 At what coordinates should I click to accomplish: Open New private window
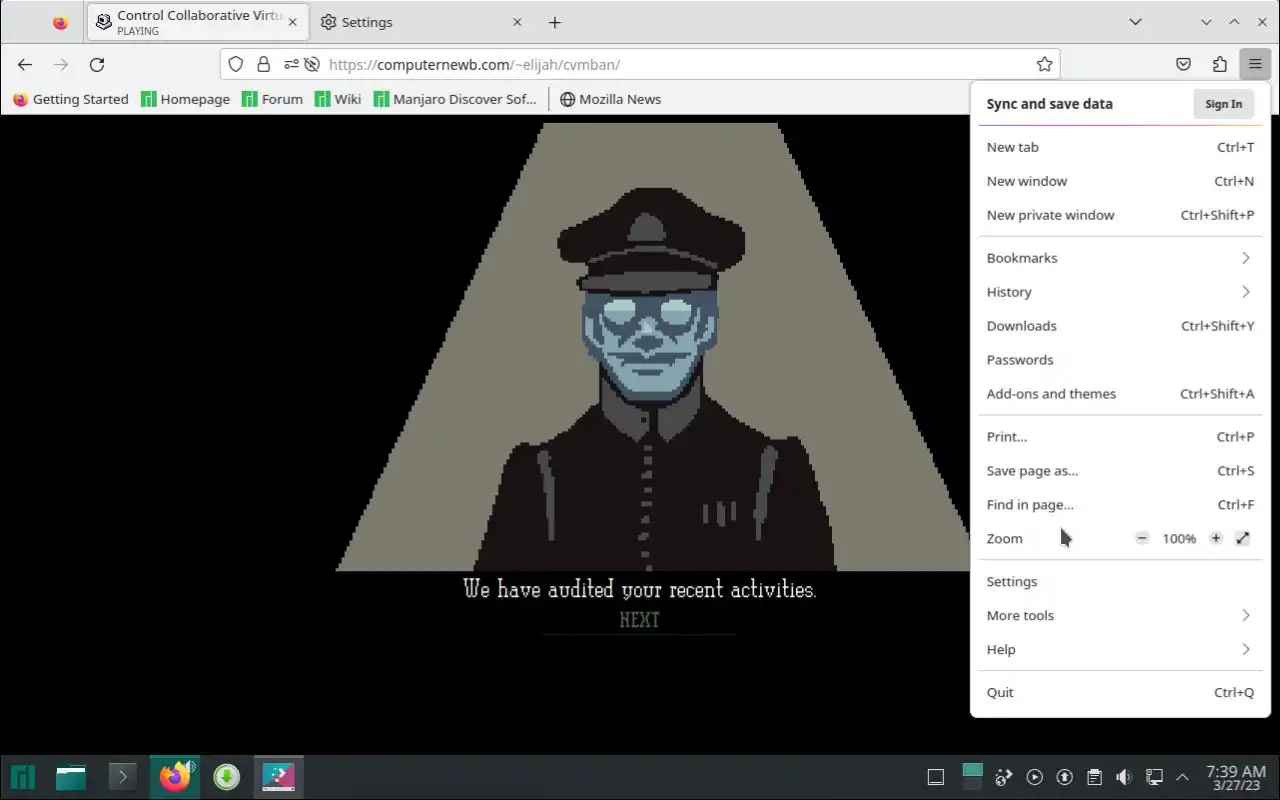pyautogui.click(x=1120, y=215)
